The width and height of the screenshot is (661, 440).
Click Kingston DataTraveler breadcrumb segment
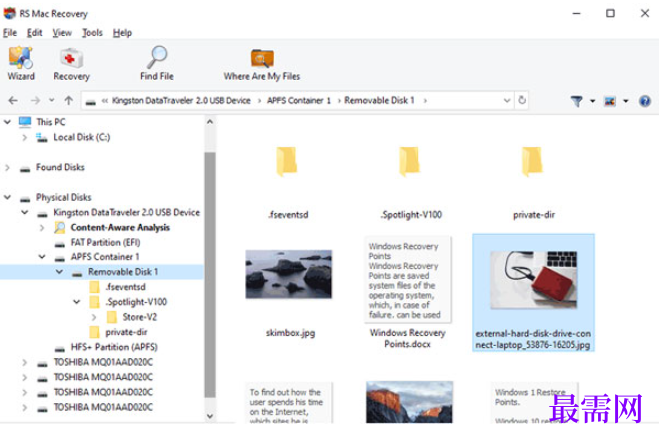181,100
